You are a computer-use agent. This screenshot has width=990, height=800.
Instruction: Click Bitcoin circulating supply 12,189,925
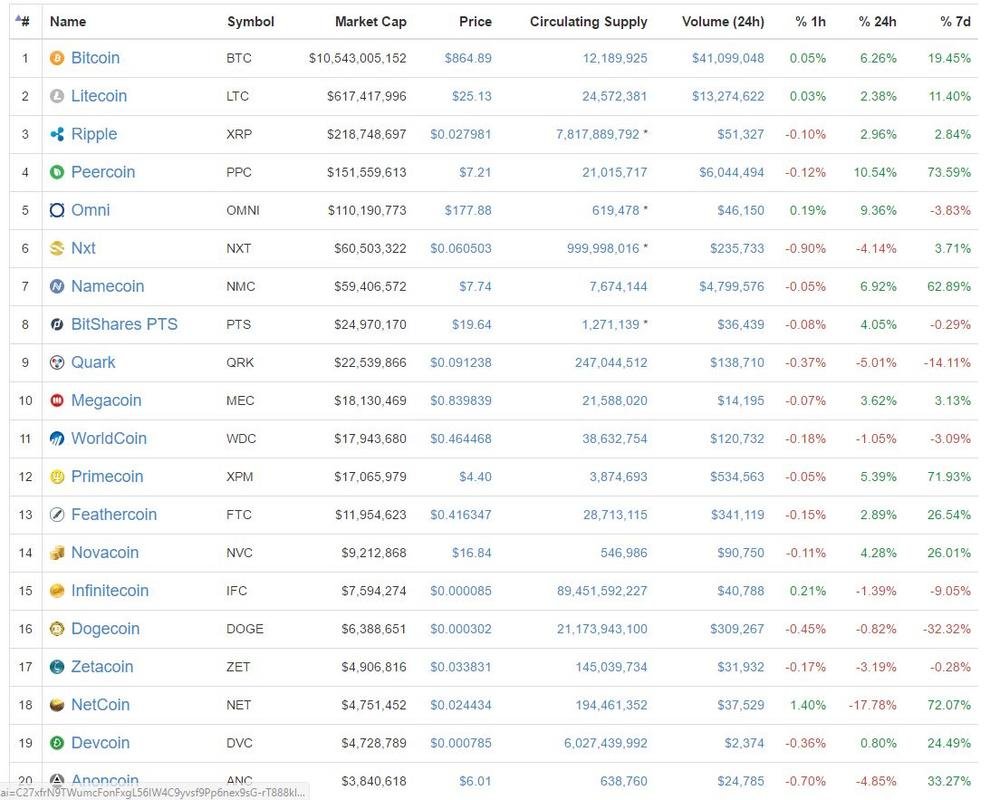(615, 58)
